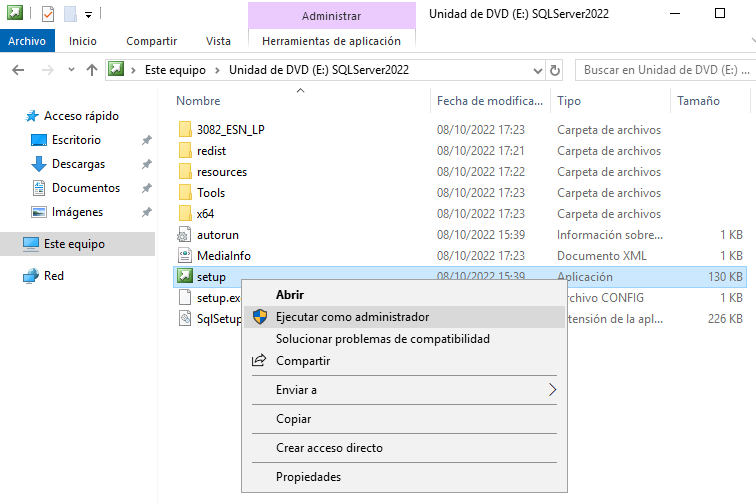Switch to the Vista ribbon tab
This screenshot has width=756, height=504.
point(218,41)
